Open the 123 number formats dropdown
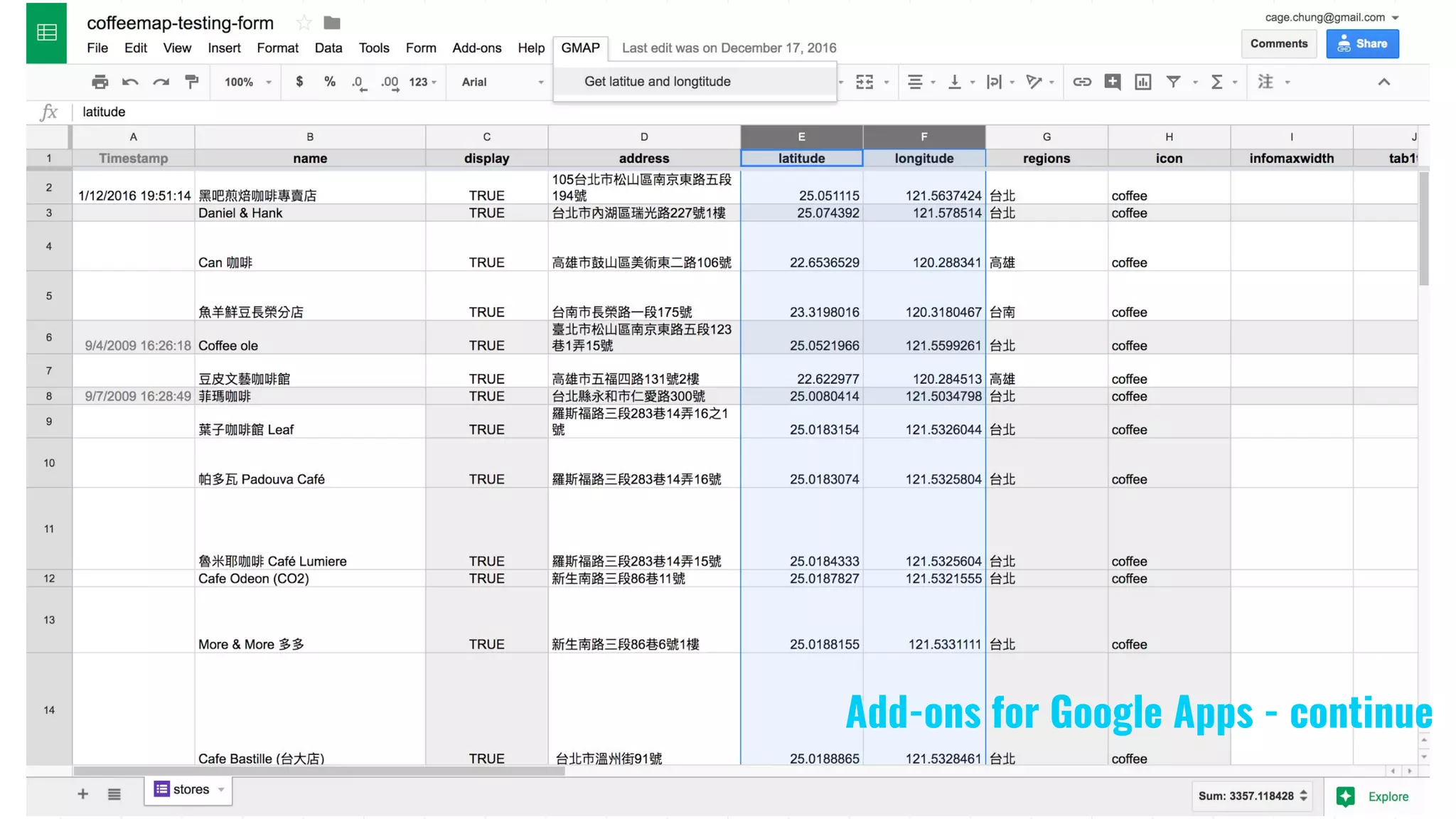Image resolution: width=1456 pixels, height=819 pixels. pyautogui.click(x=423, y=82)
